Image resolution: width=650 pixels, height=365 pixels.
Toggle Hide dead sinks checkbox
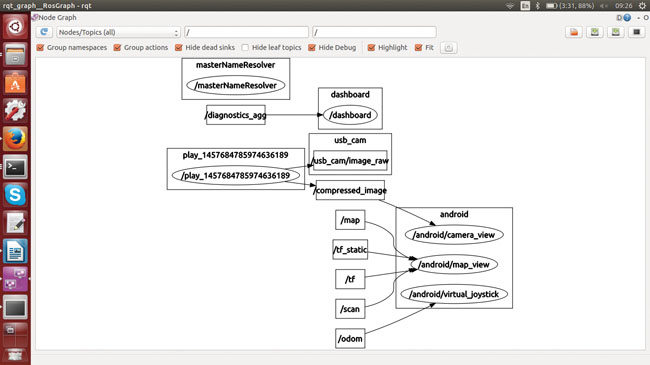click(179, 48)
